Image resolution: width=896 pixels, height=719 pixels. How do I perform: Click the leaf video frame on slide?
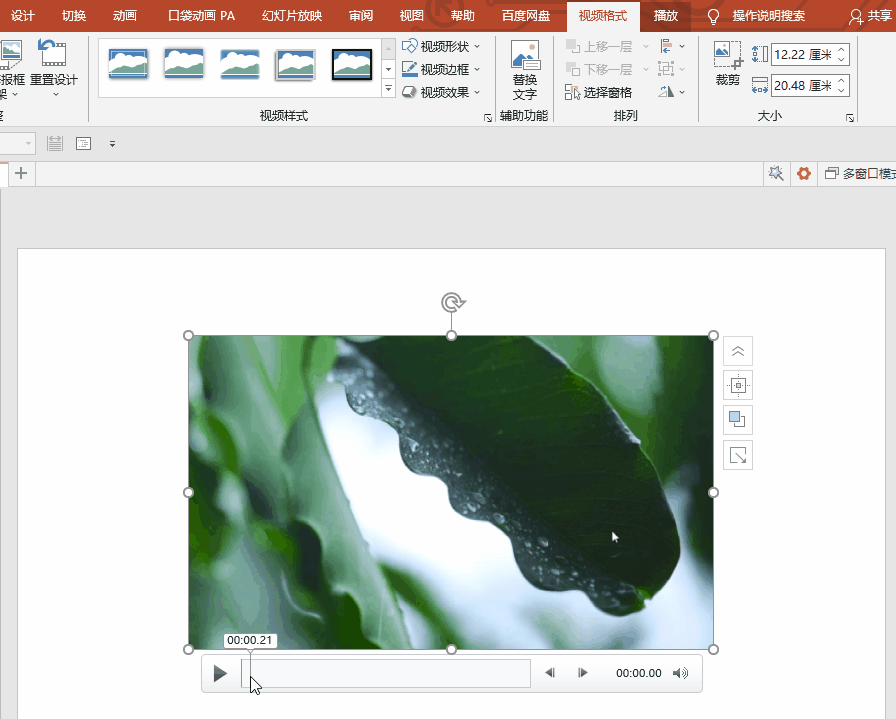[451, 492]
